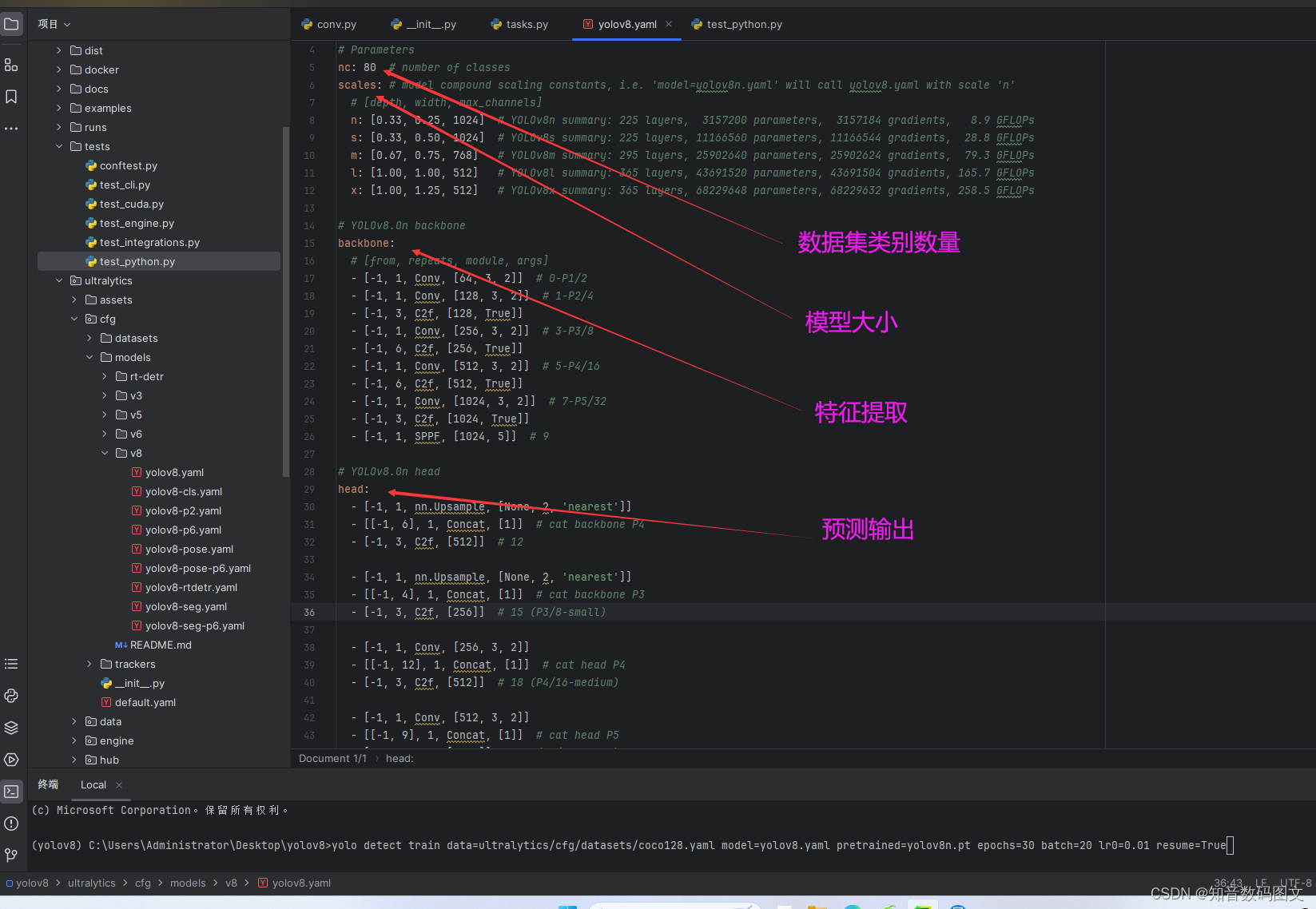Expand the dist folder
Viewport: 1316px width, 909px height.
[59, 50]
